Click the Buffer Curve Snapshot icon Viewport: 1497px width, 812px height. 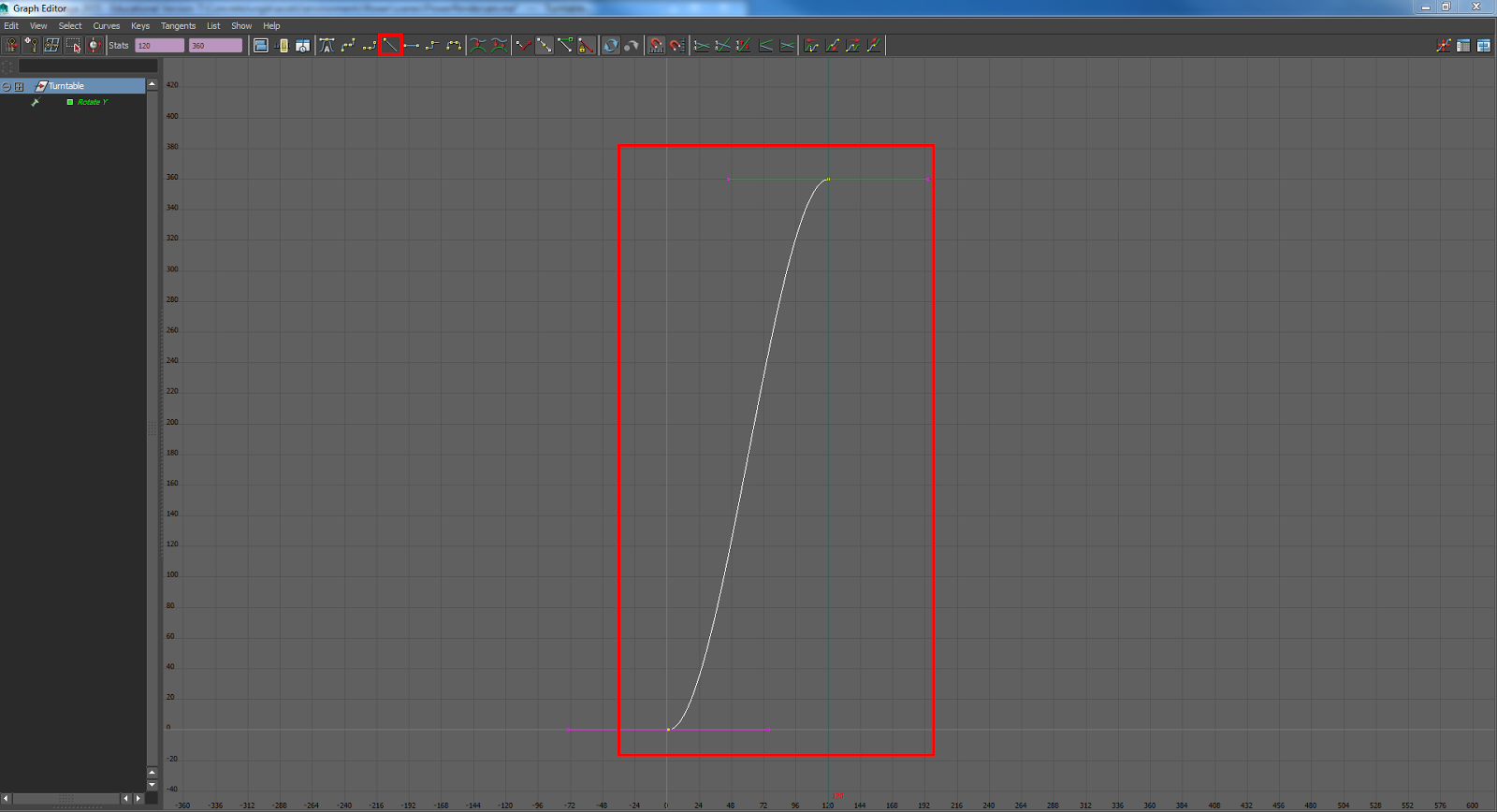click(x=478, y=45)
